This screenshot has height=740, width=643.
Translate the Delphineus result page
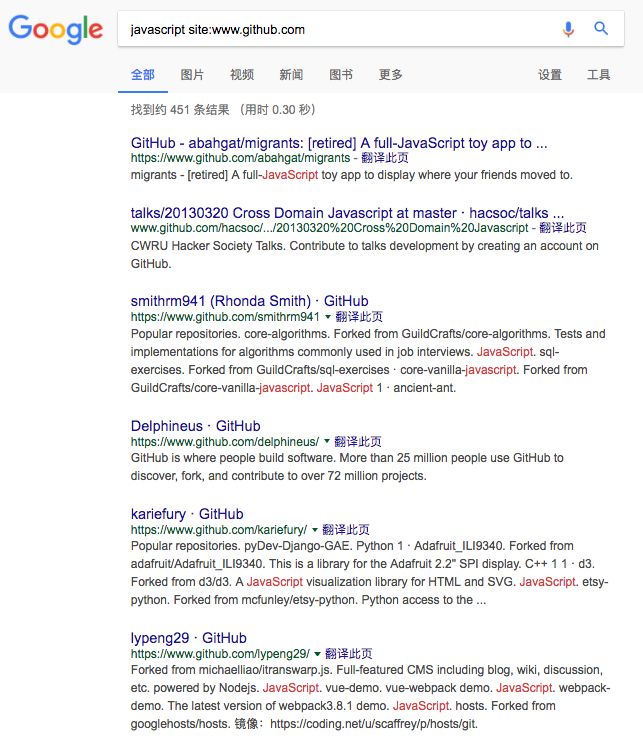pyautogui.click(x=358, y=442)
